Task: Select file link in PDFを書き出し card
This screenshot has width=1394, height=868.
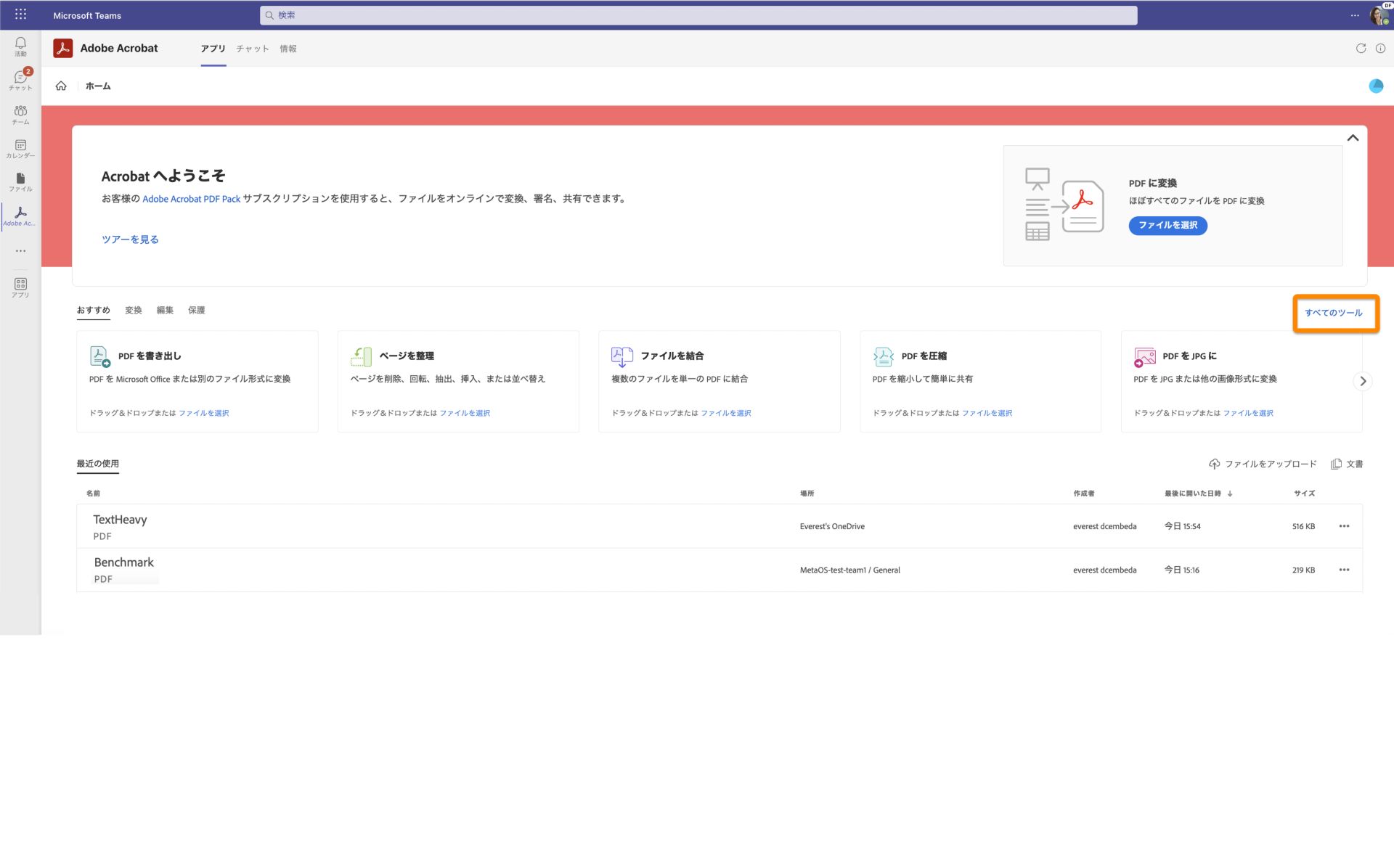Action: pyautogui.click(x=204, y=413)
